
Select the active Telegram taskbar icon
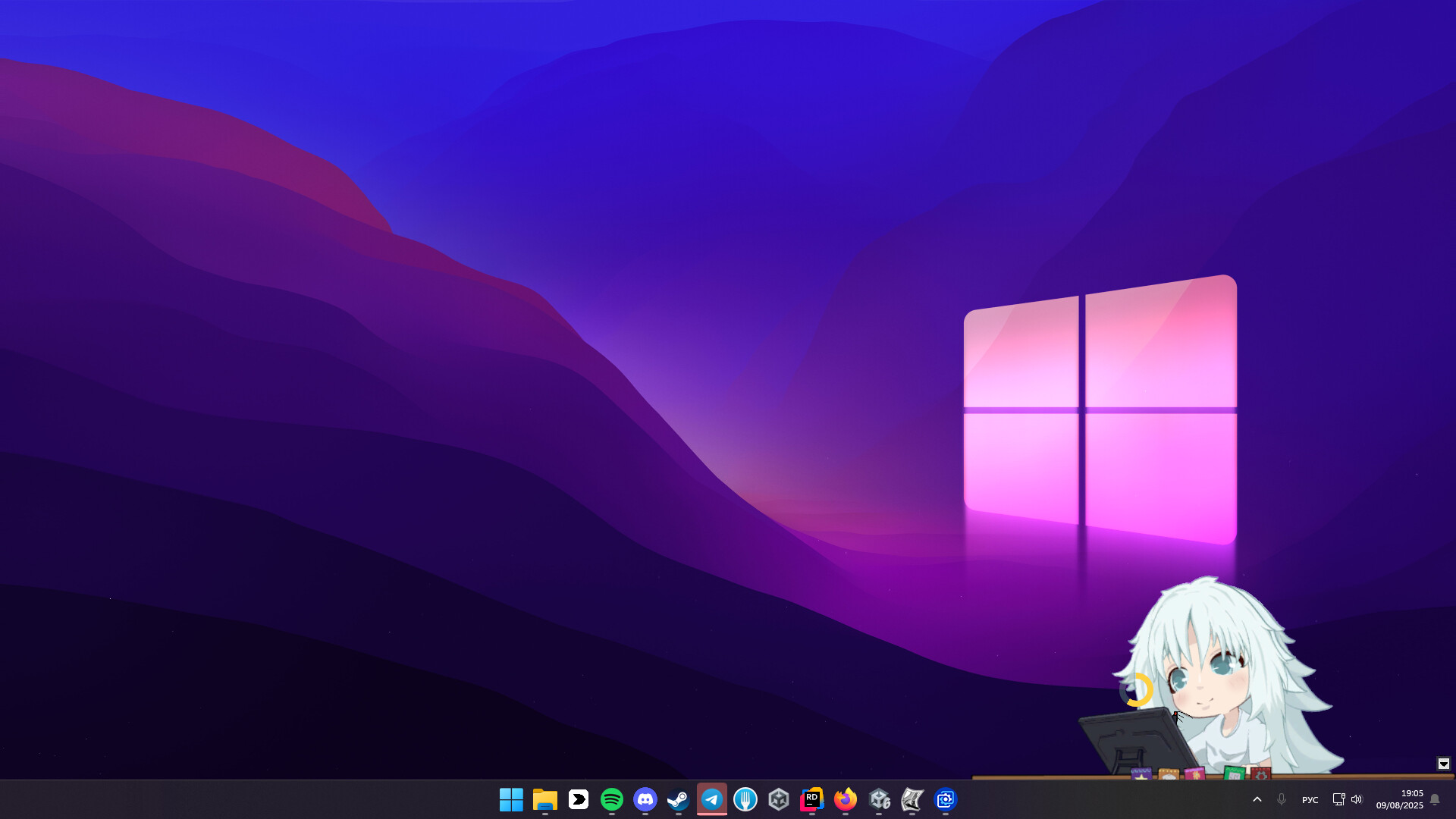[711, 799]
